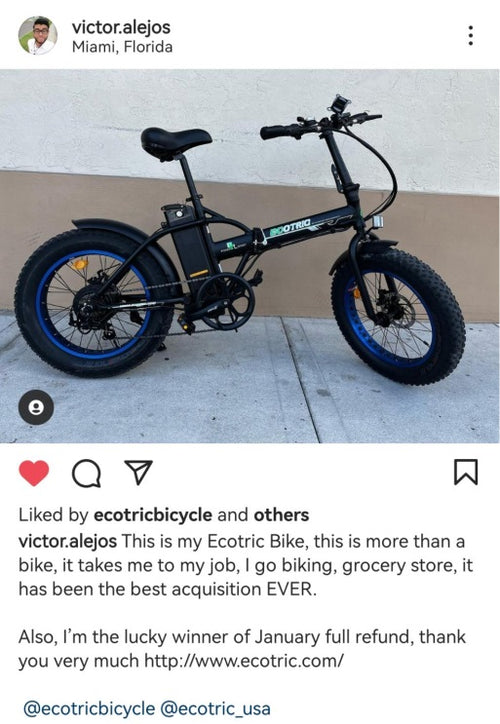Screen dimensions: 500x724
Task: Open comments with speech bubble icon
Action: [86, 474]
